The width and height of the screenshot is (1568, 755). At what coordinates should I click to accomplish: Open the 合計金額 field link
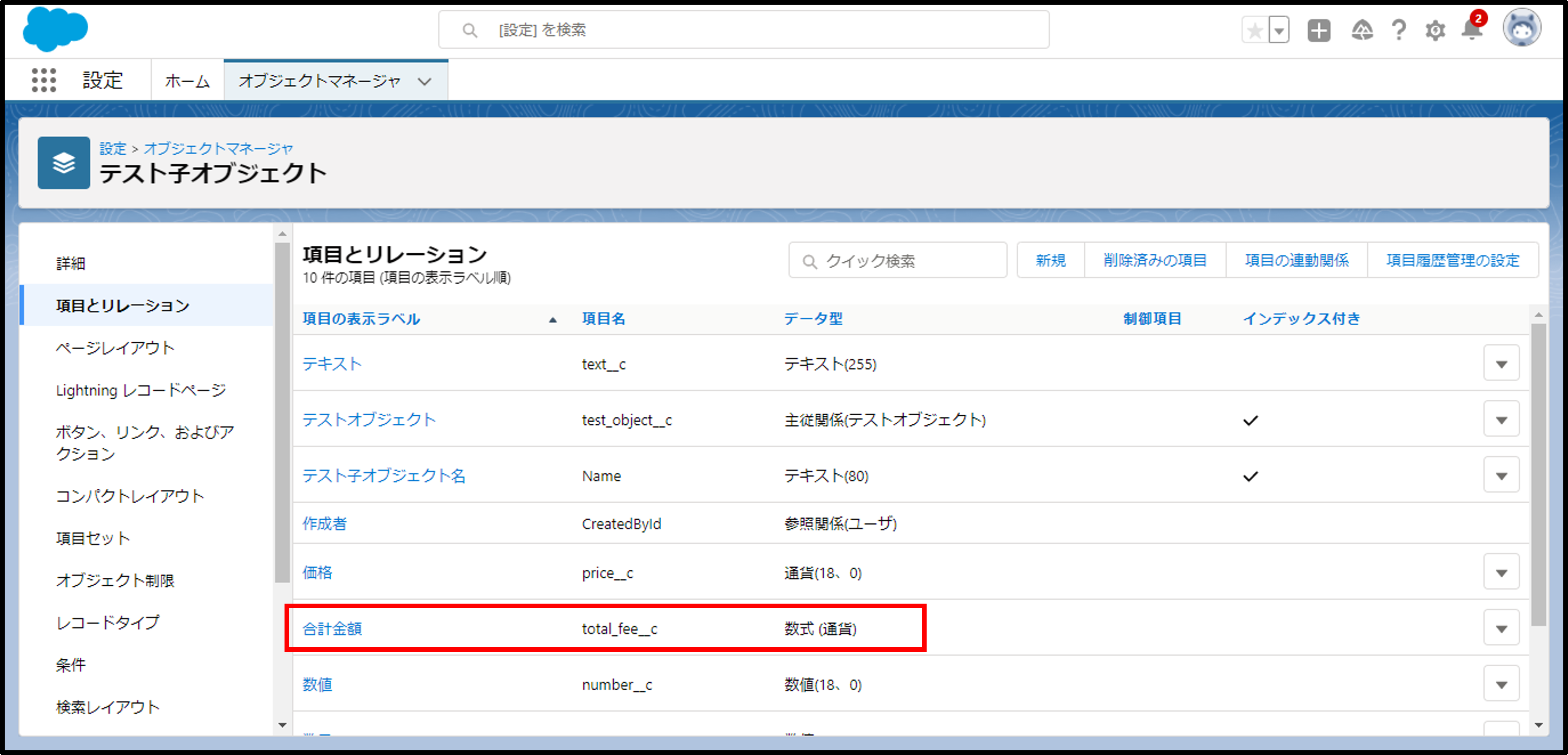click(332, 629)
